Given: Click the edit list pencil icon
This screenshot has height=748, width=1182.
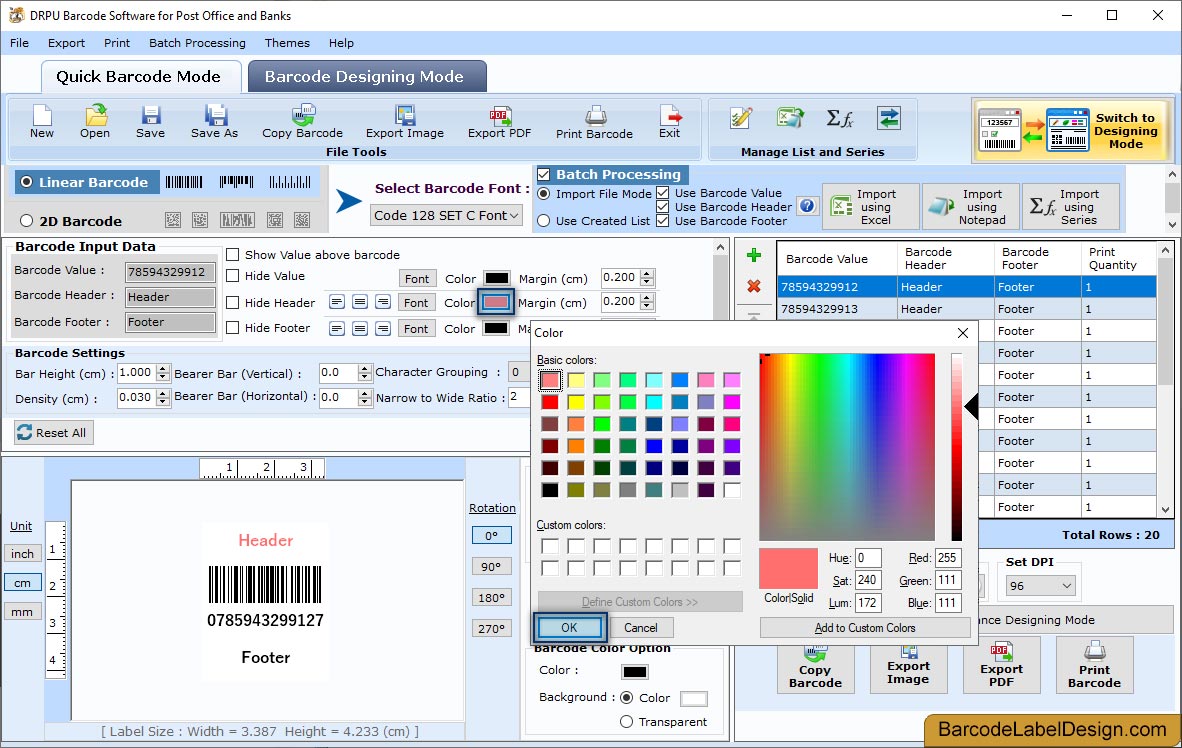Looking at the screenshot, I should (x=742, y=118).
